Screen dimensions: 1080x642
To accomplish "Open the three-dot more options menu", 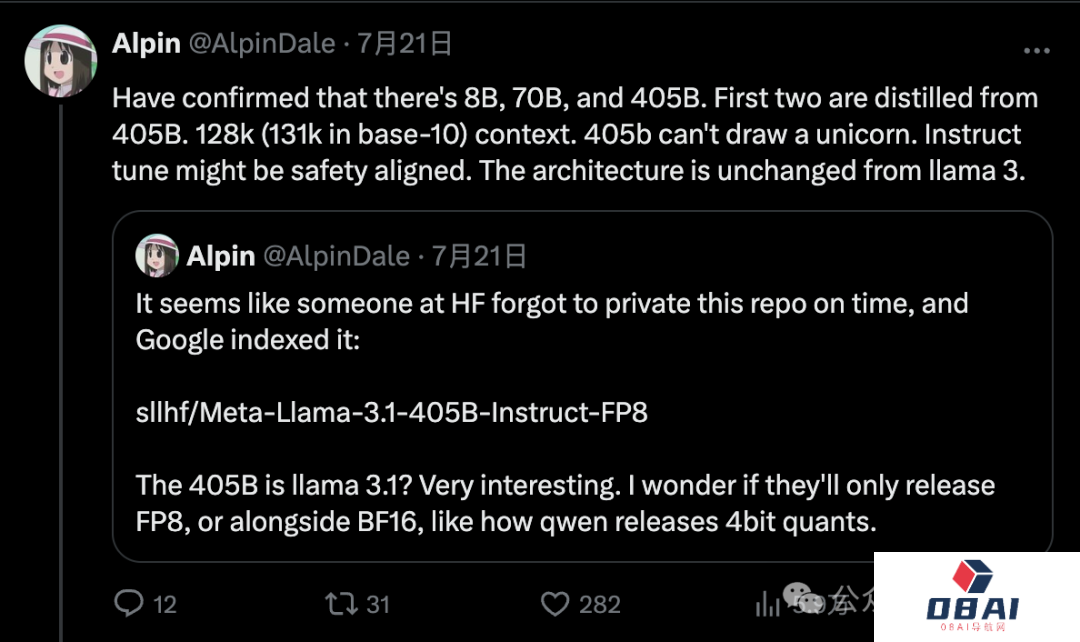I will [x=1035, y=50].
